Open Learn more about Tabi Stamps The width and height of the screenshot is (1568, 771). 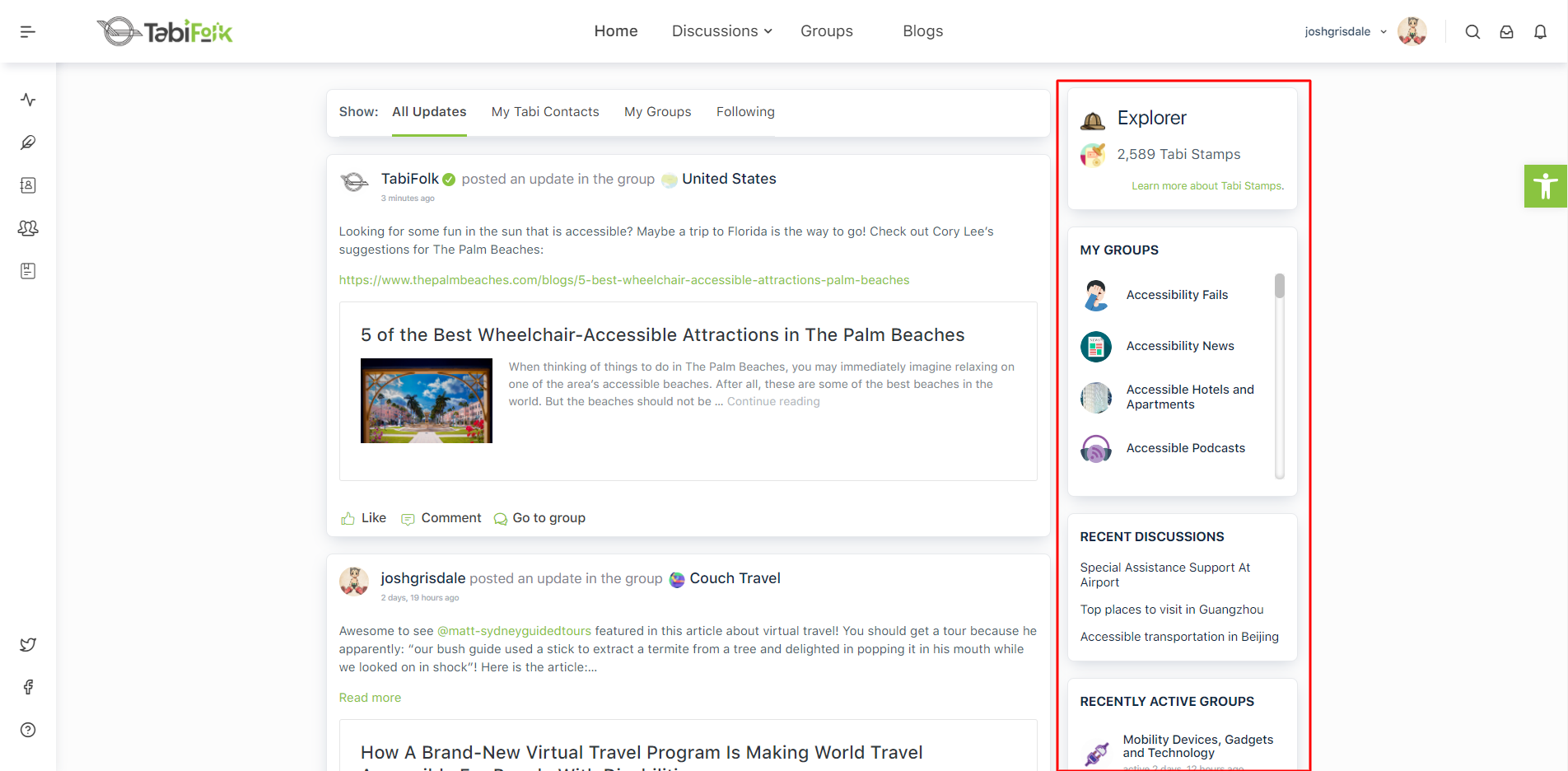coord(1207,186)
